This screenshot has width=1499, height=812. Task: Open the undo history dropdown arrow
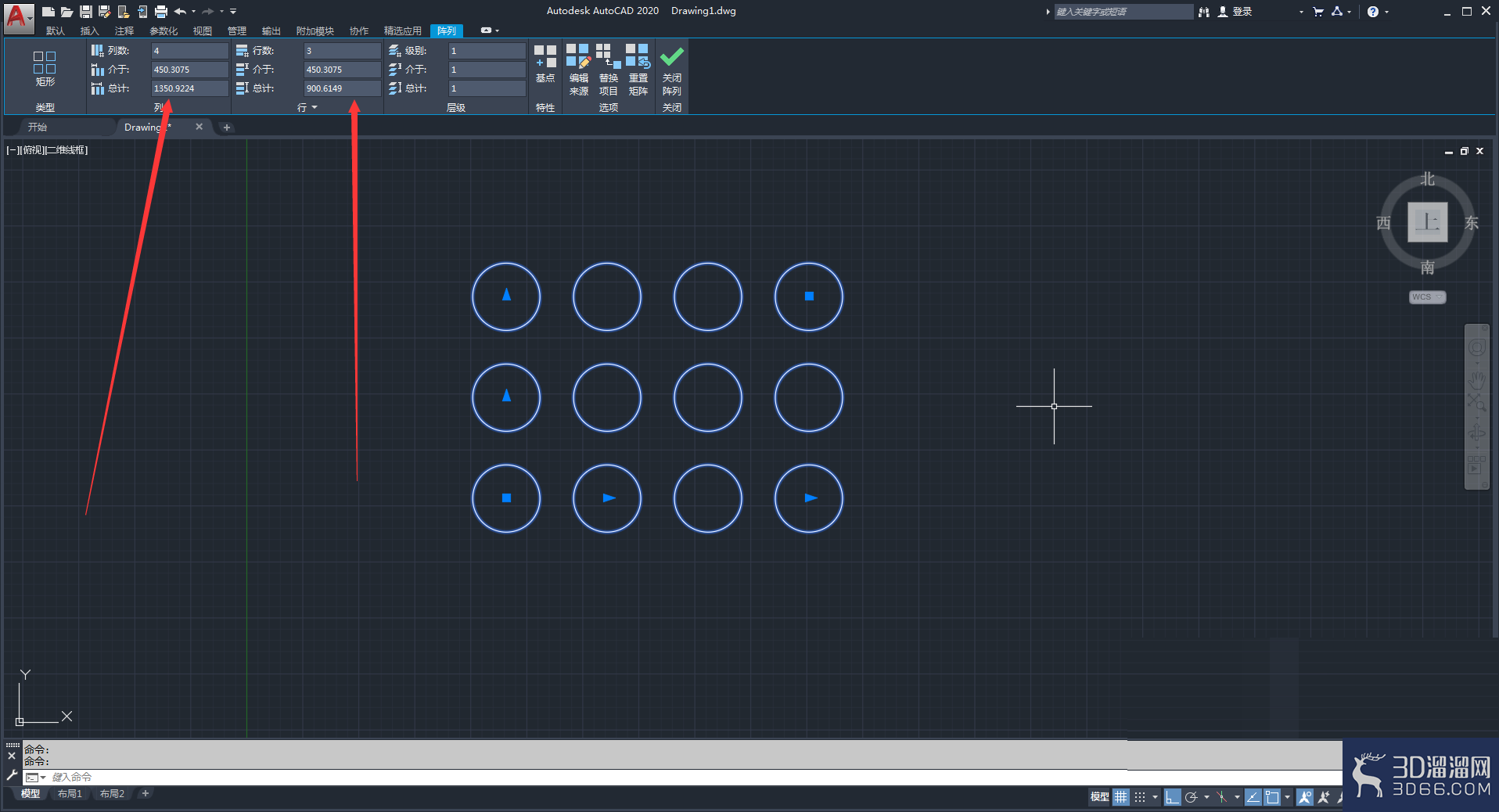coord(193,11)
